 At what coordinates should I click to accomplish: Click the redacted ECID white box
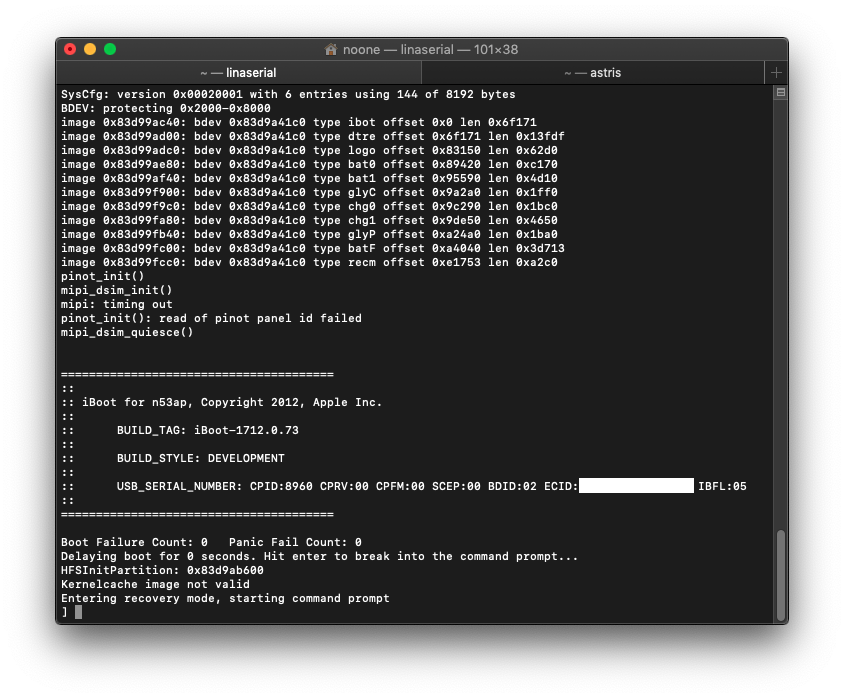point(636,485)
